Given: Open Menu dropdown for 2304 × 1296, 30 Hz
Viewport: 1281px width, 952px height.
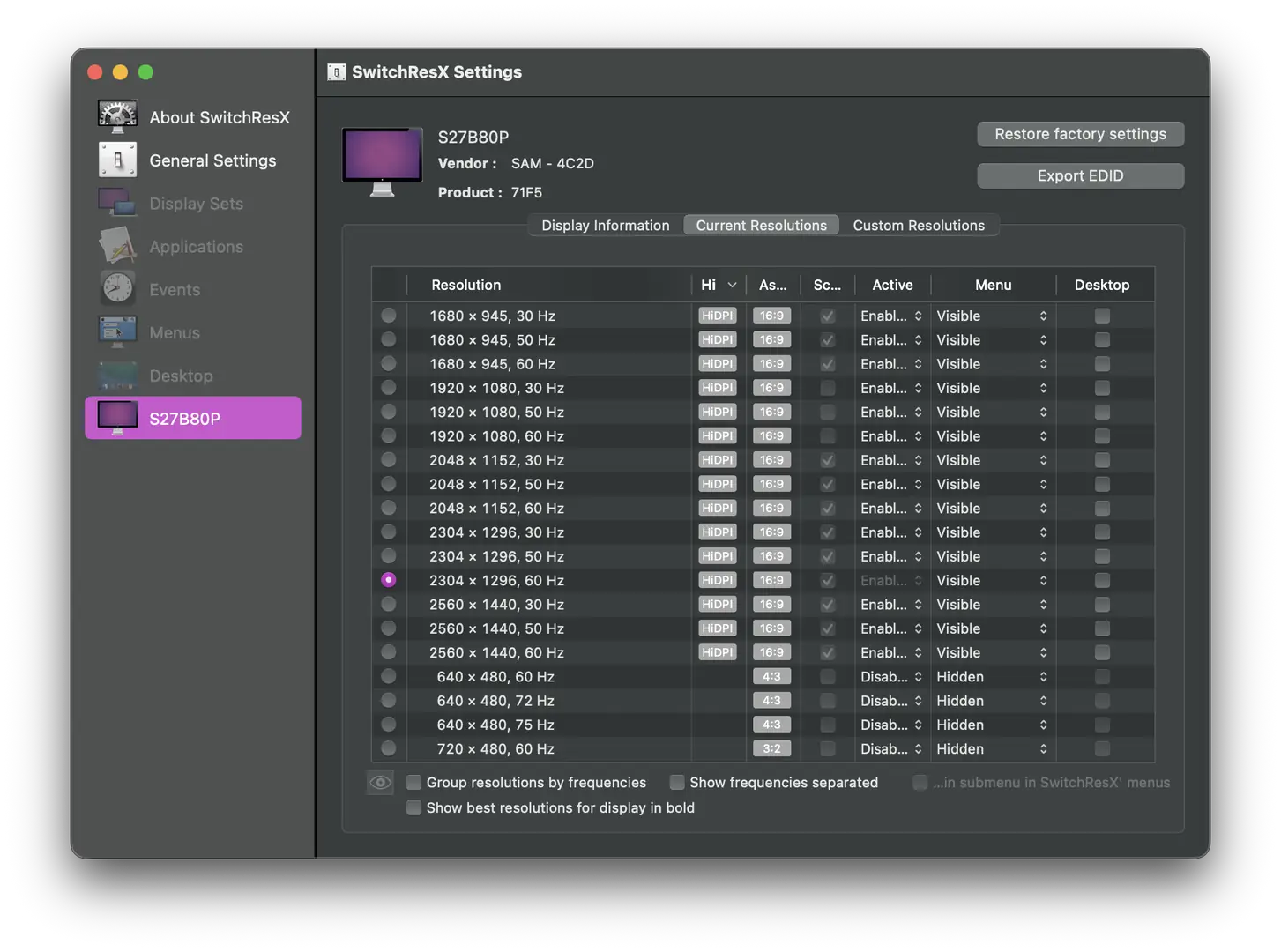Looking at the screenshot, I should coord(992,532).
